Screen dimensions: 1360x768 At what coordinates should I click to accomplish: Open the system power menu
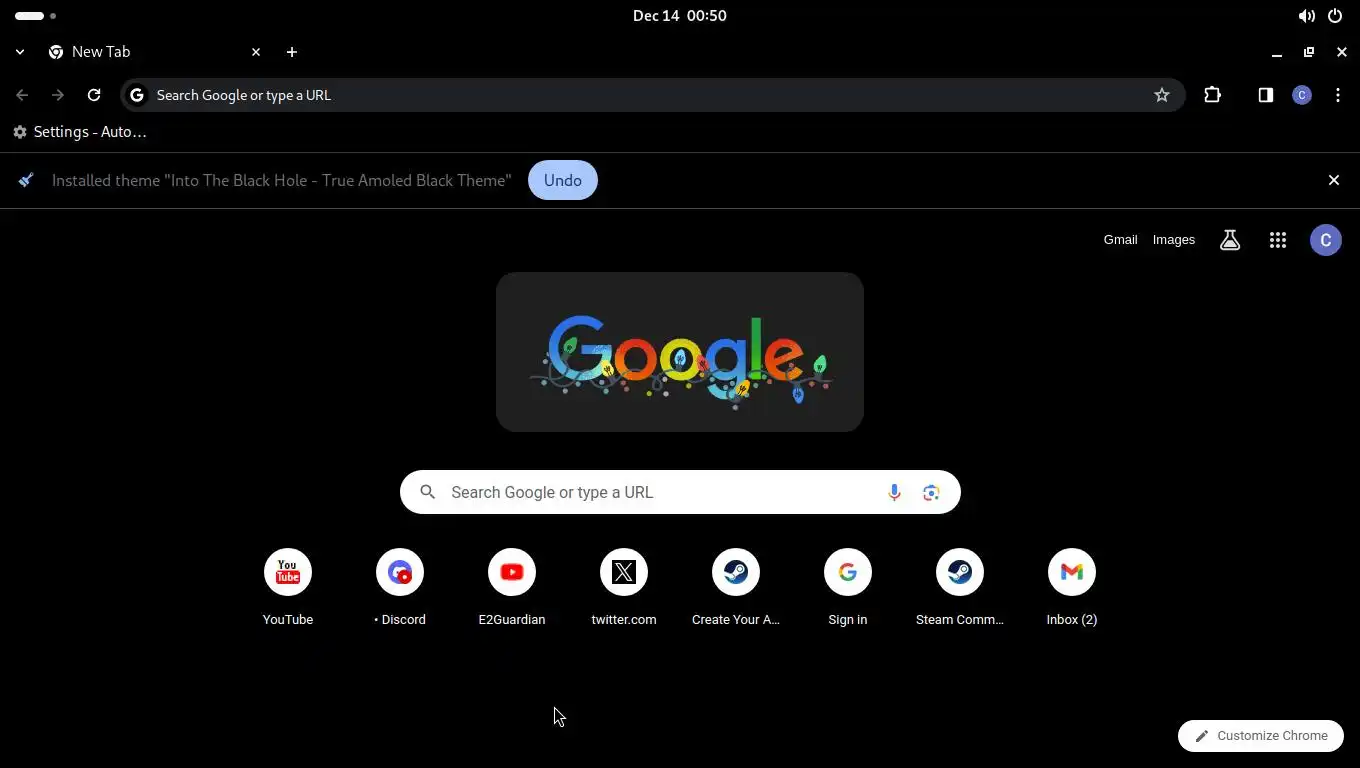click(1335, 16)
